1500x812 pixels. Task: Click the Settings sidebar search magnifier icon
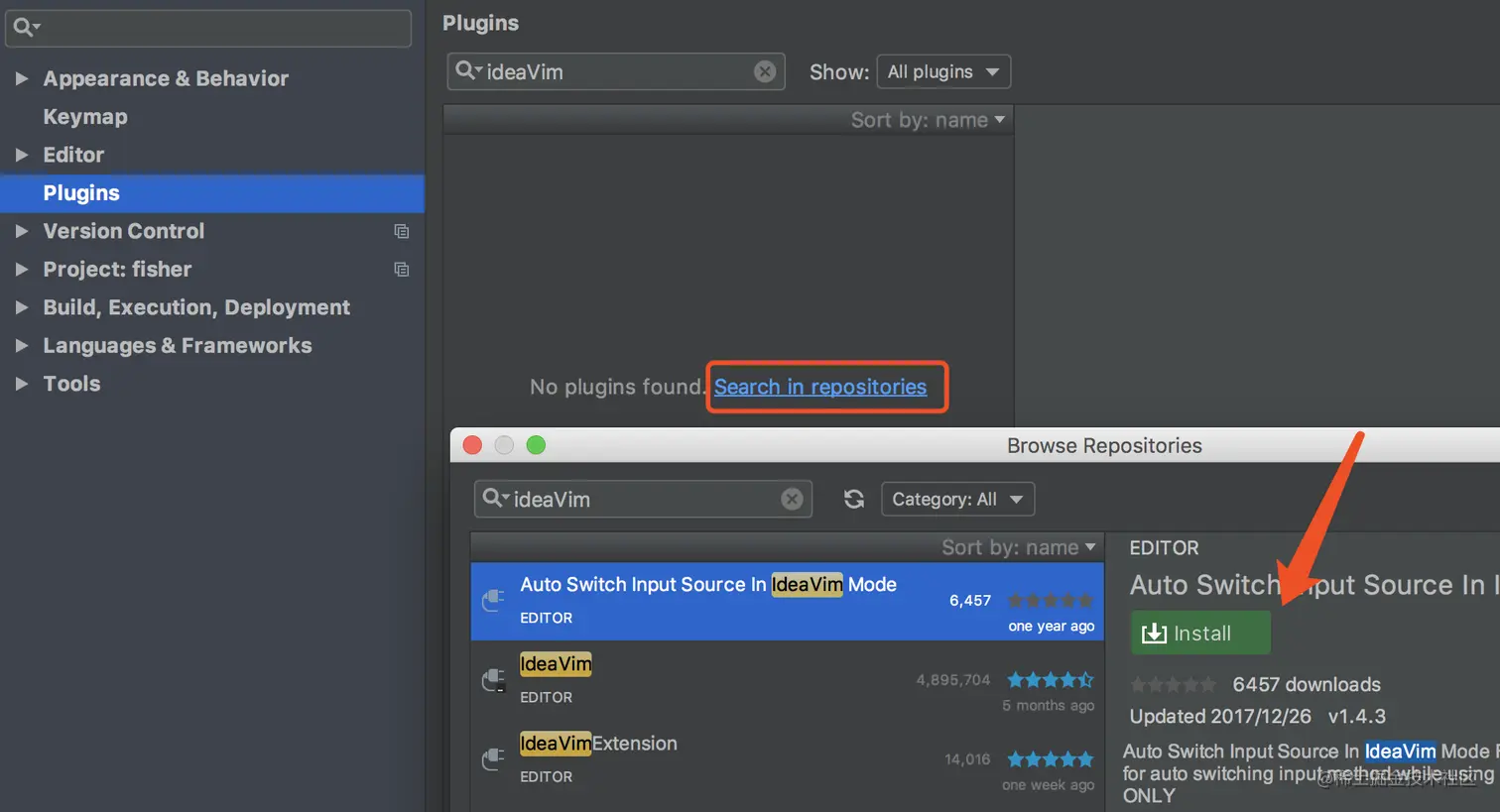[26, 28]
